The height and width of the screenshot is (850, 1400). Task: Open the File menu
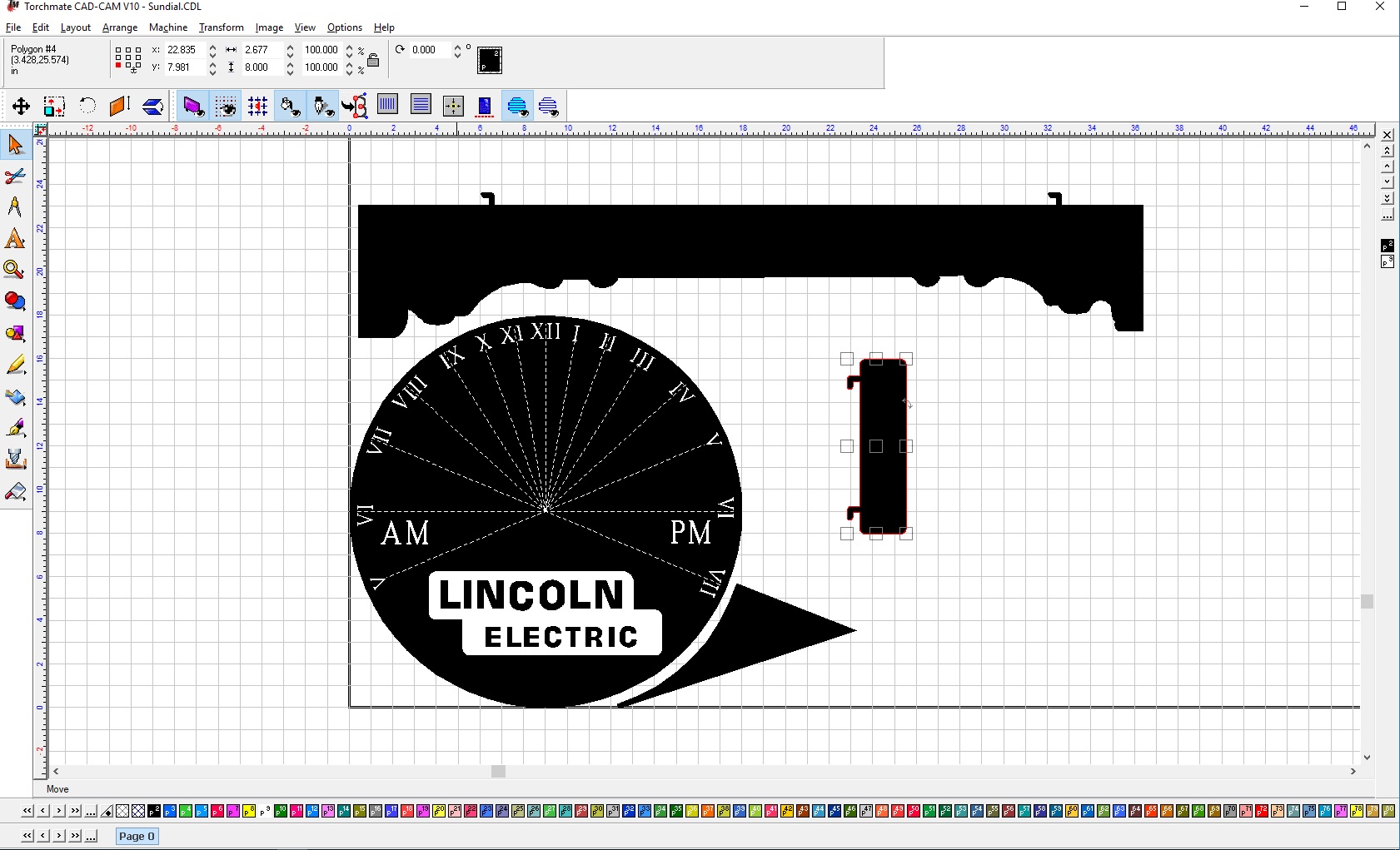click(x=13, y=27)
